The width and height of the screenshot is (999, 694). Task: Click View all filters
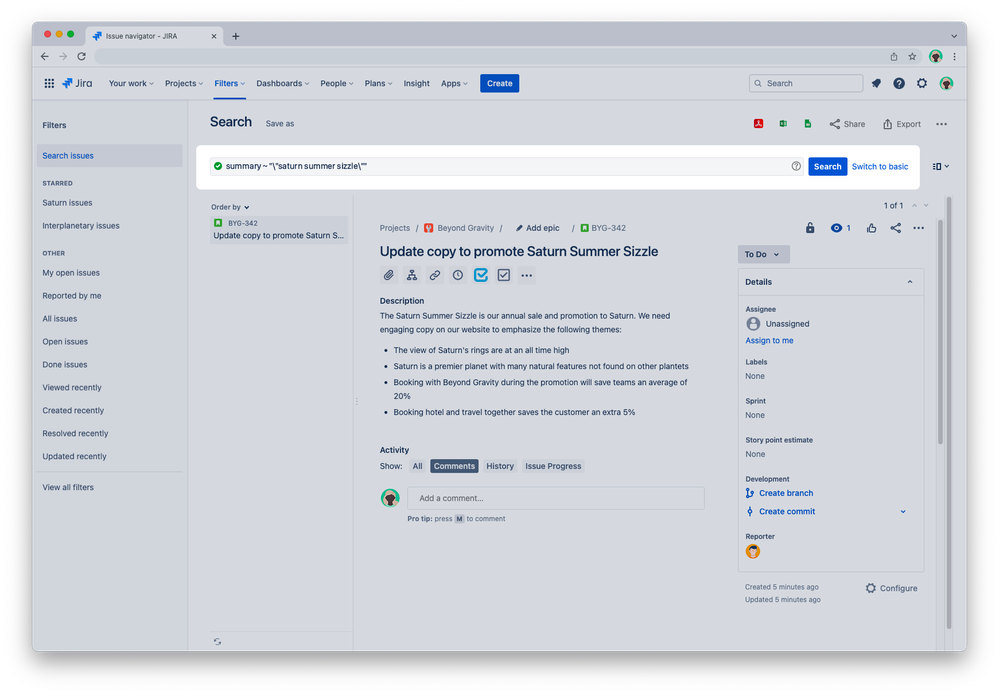(x=68, y=487)
